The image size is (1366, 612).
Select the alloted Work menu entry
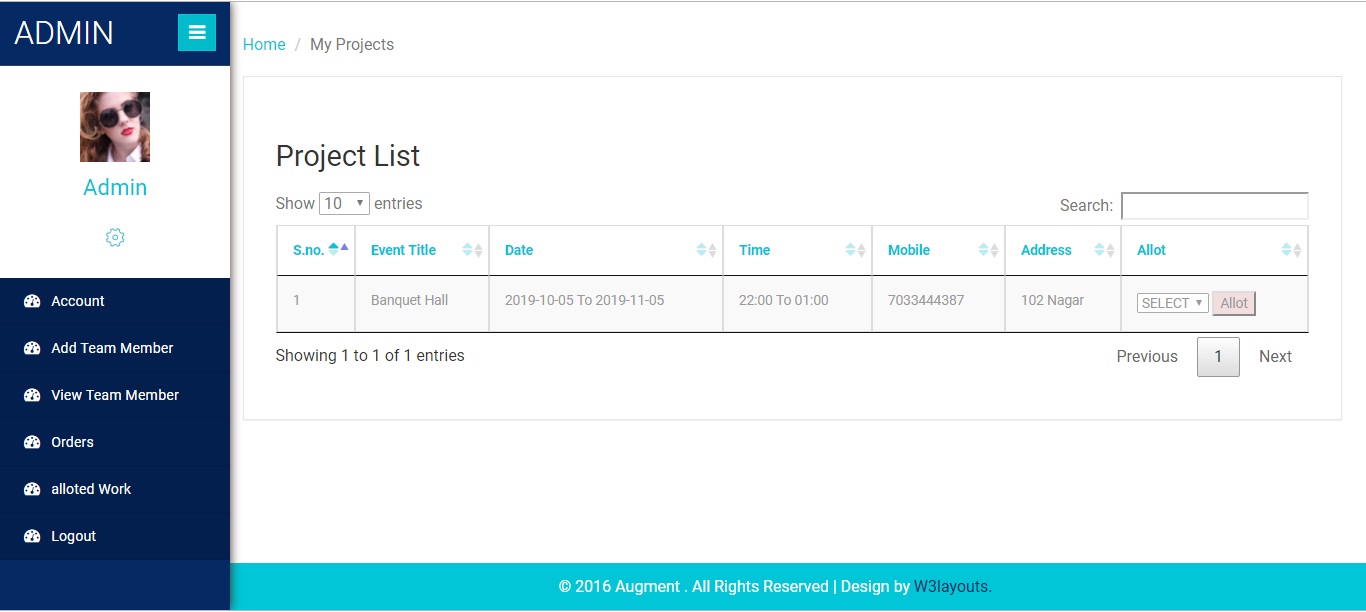(91, 489)
